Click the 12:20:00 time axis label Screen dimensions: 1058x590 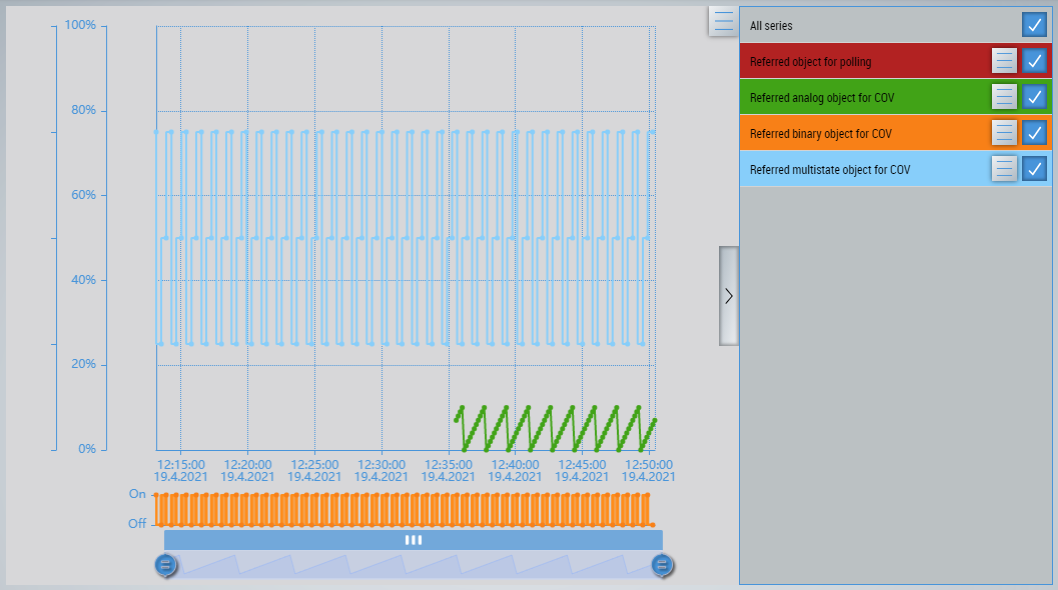tap(248, 464)
